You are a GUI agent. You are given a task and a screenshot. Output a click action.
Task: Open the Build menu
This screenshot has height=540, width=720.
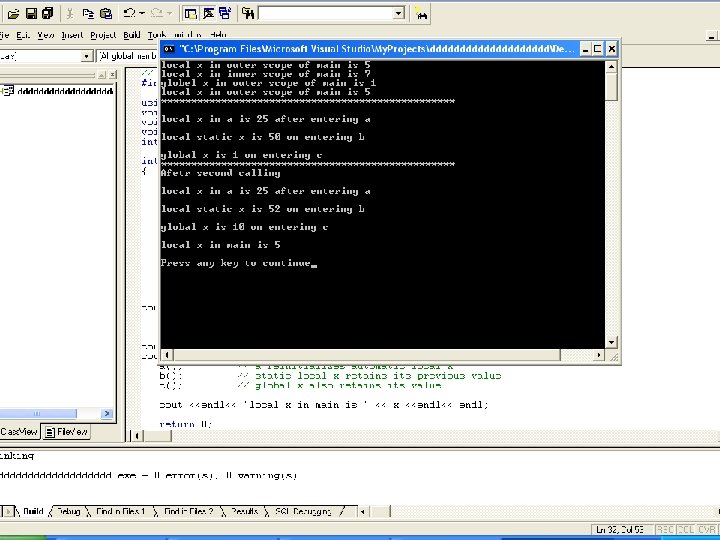pyautogui.click(x=132, y=35)
